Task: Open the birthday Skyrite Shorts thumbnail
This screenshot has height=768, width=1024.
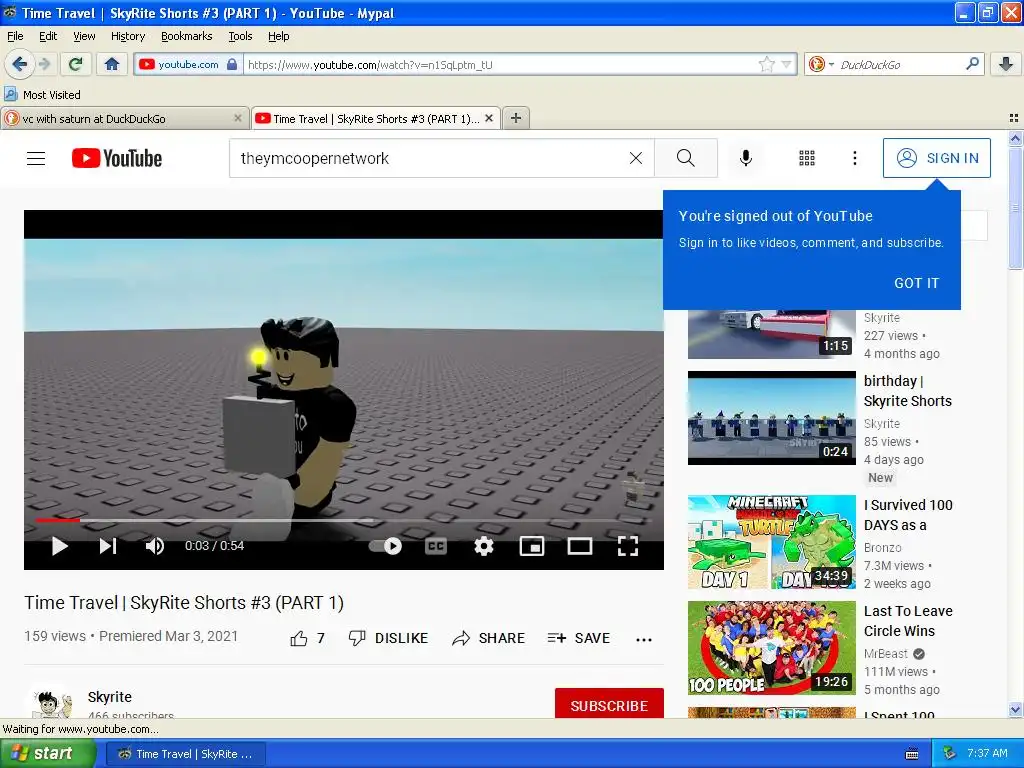Action: tap(771, 418)
